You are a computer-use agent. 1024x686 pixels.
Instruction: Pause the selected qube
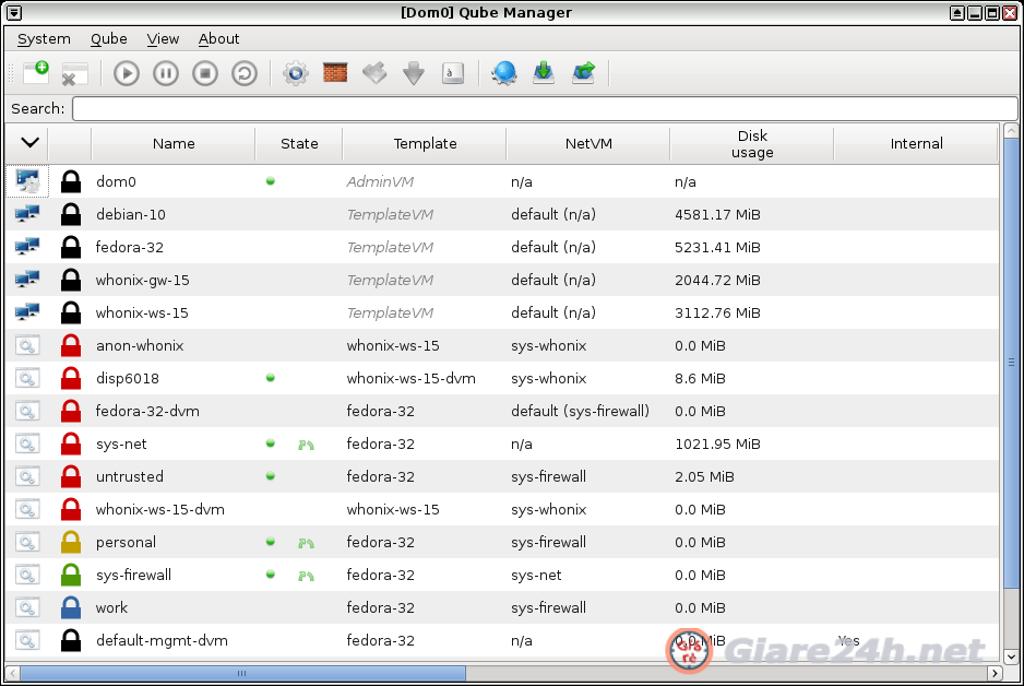(165, 72)
